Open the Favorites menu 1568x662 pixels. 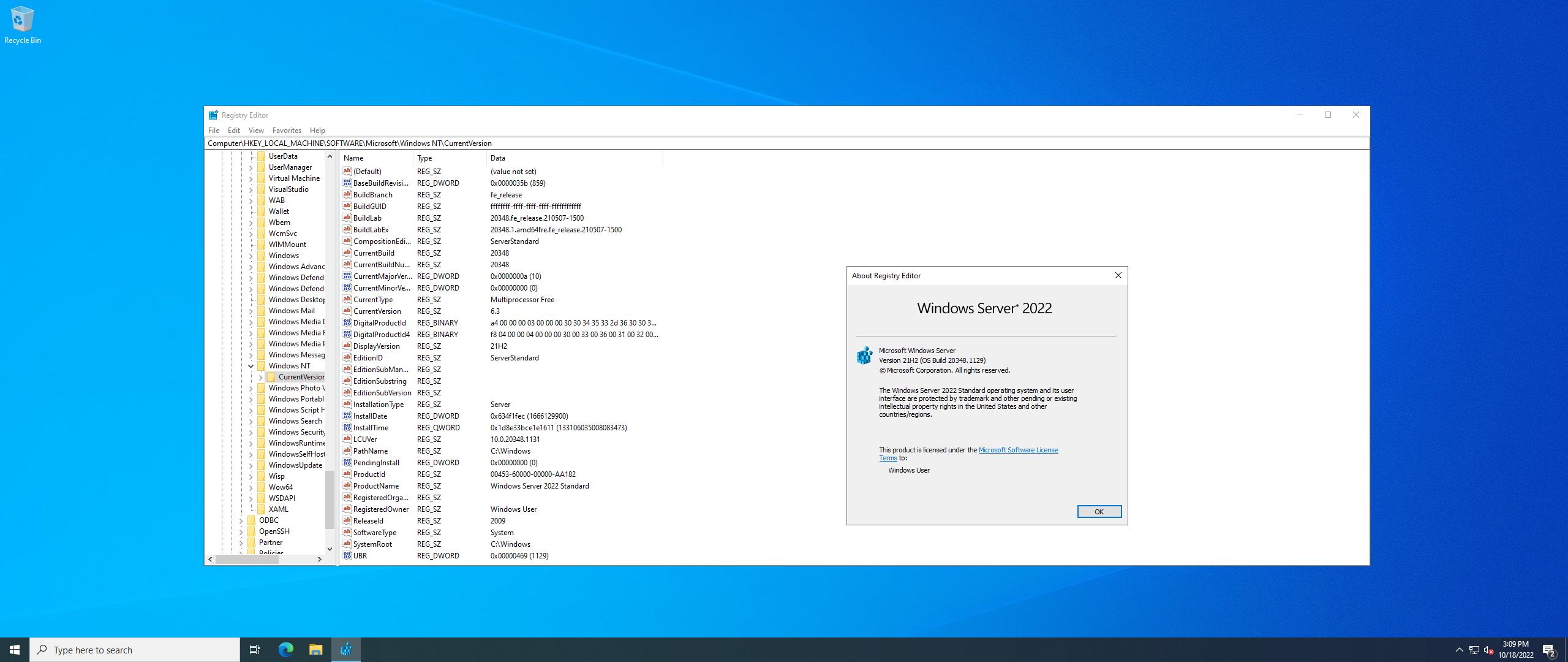[x=287, y=130]
